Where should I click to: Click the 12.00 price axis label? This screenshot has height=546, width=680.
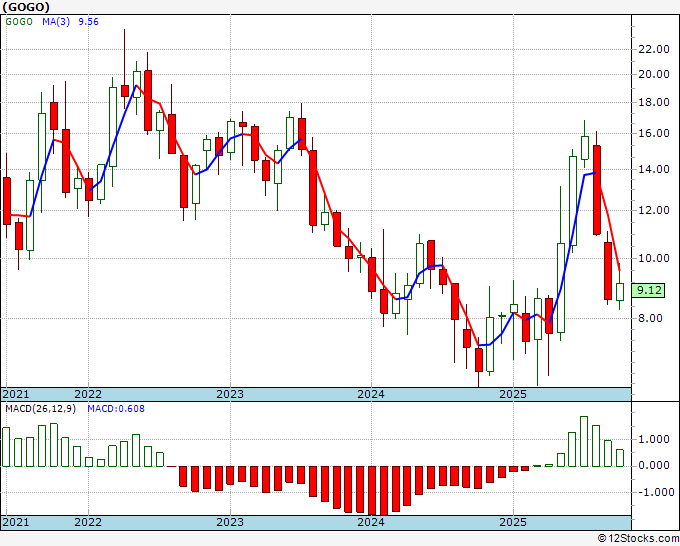pos(654,210)
